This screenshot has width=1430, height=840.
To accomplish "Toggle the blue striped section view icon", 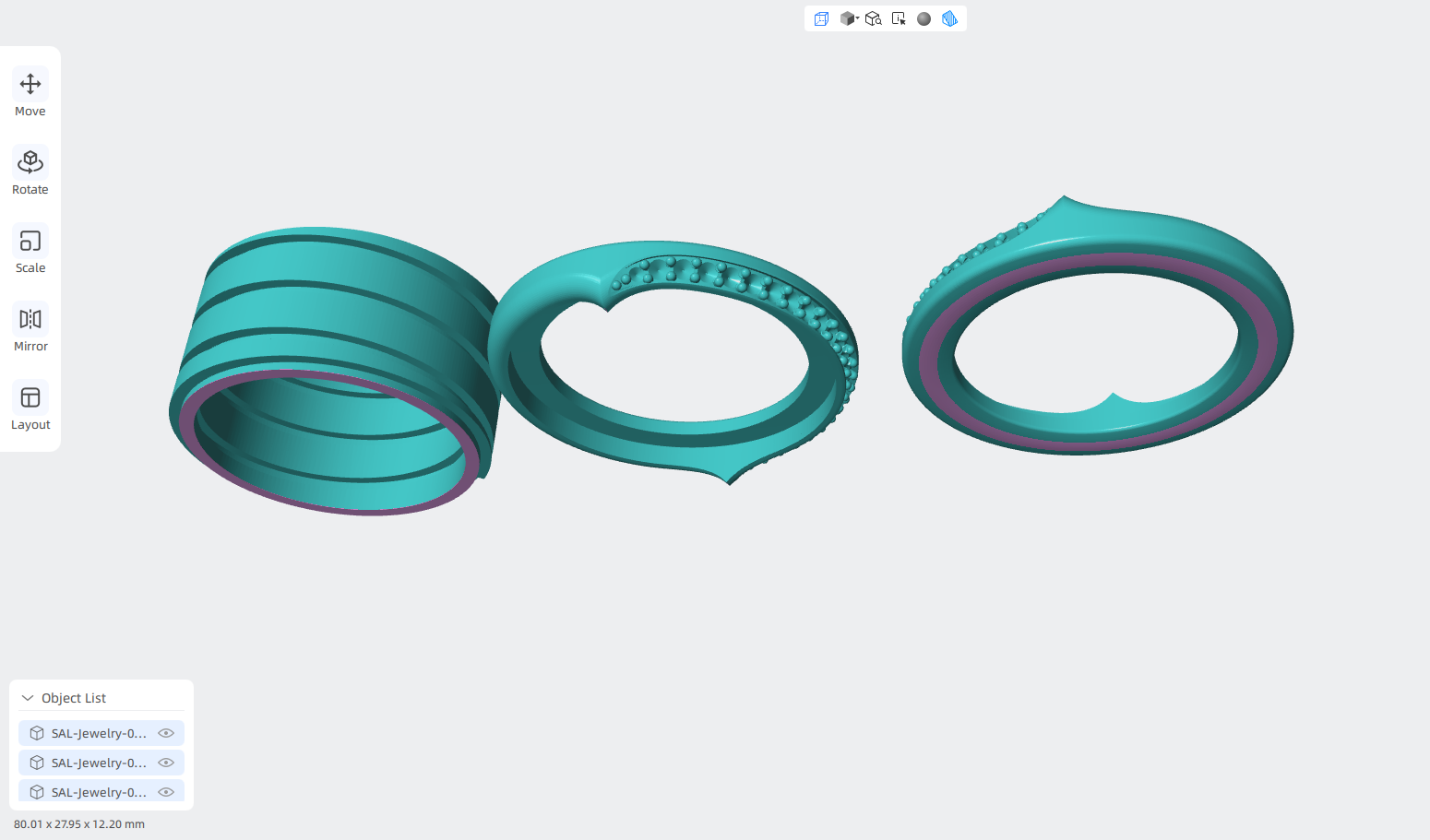I will coord(949,18).
